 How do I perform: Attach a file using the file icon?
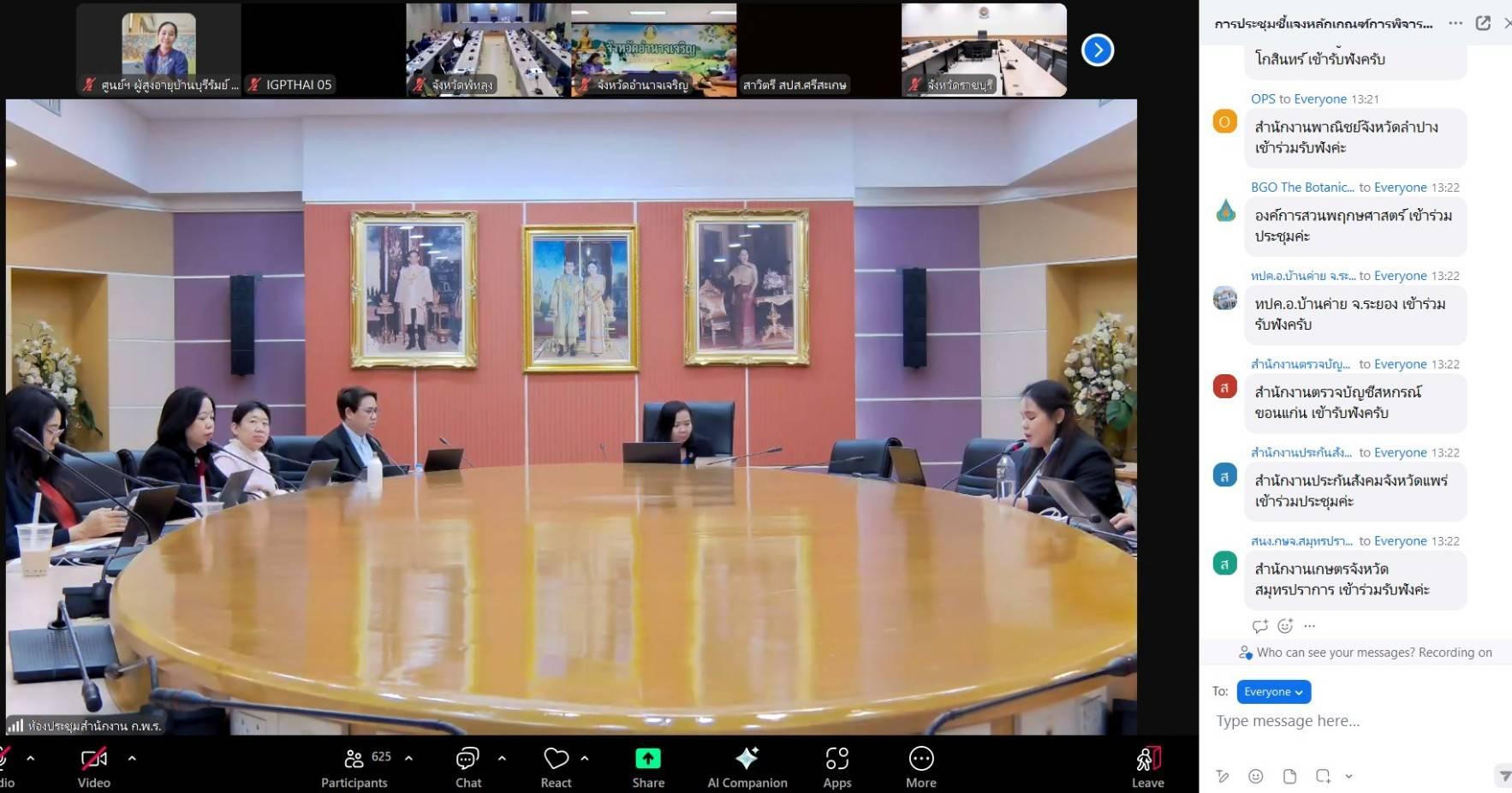[1289, 776]
